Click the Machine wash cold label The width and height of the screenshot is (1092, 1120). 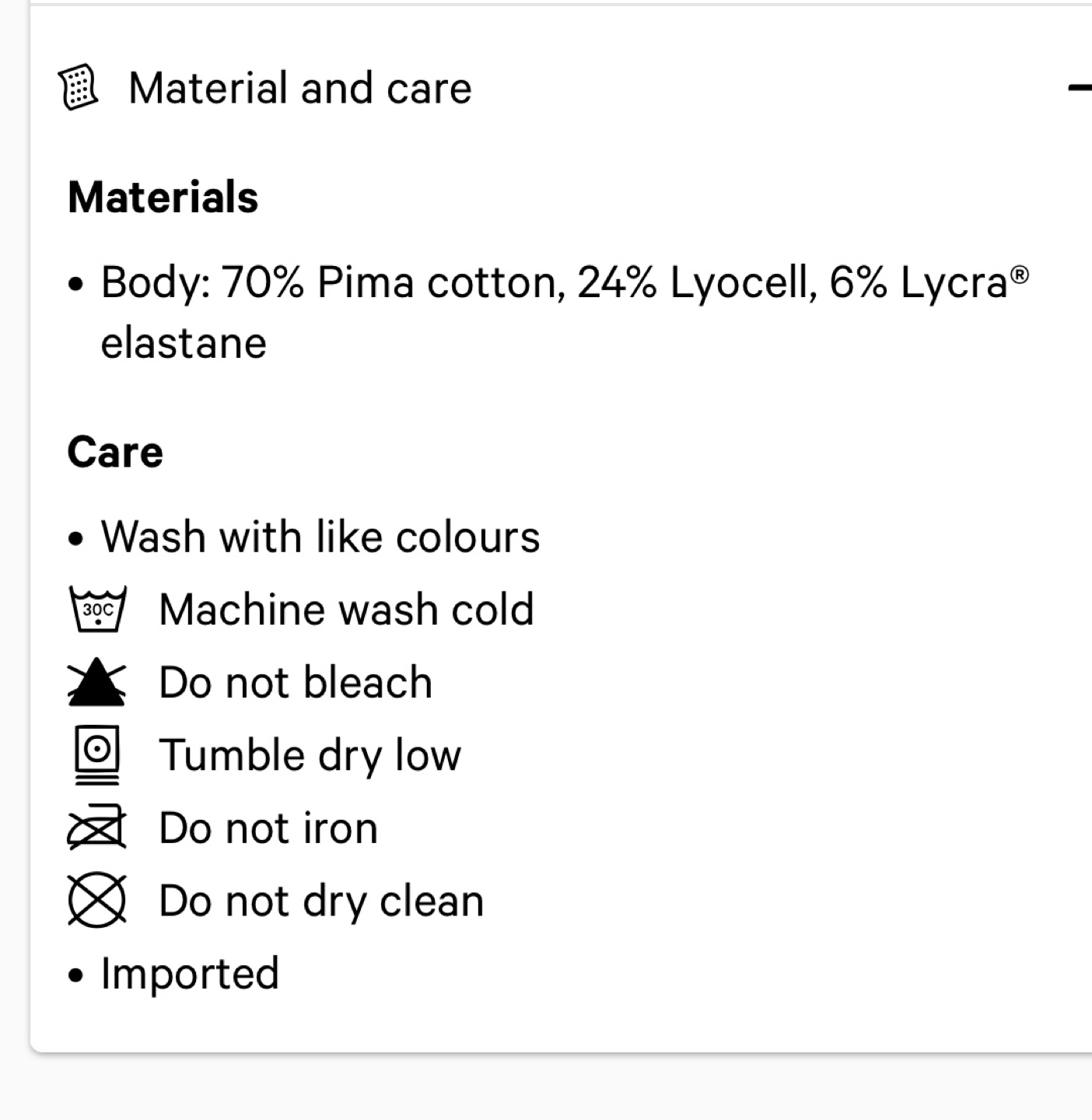click(347, 609)
